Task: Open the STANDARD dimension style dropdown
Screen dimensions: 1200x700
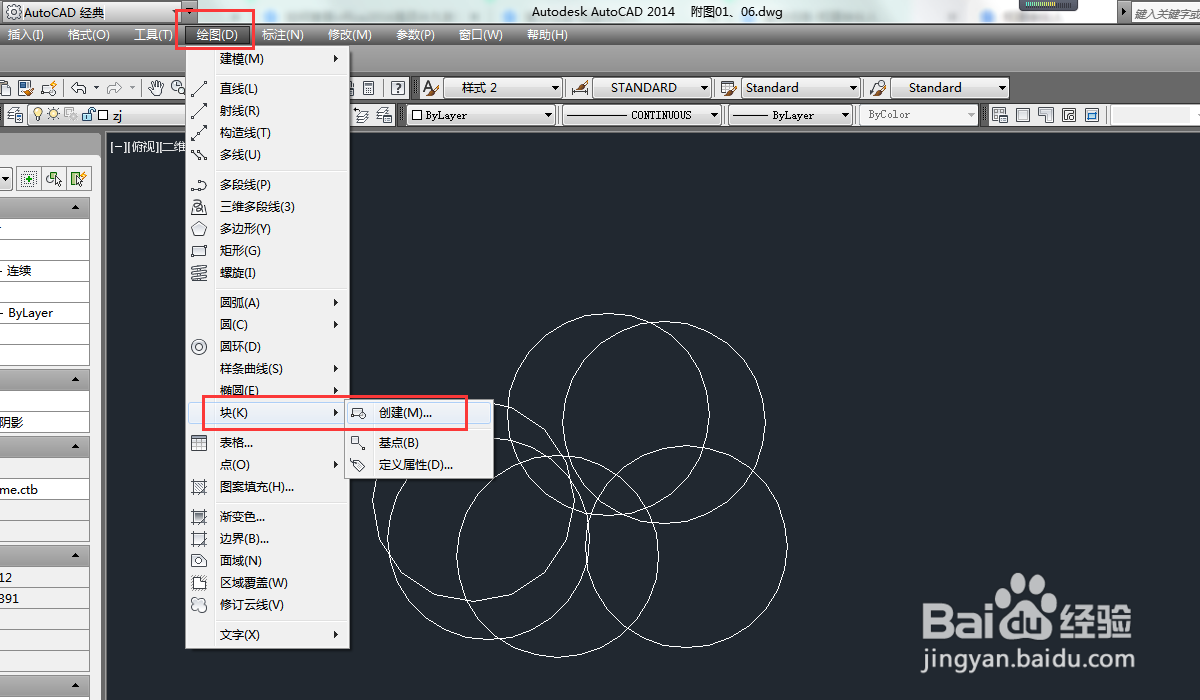Action: 652,88
